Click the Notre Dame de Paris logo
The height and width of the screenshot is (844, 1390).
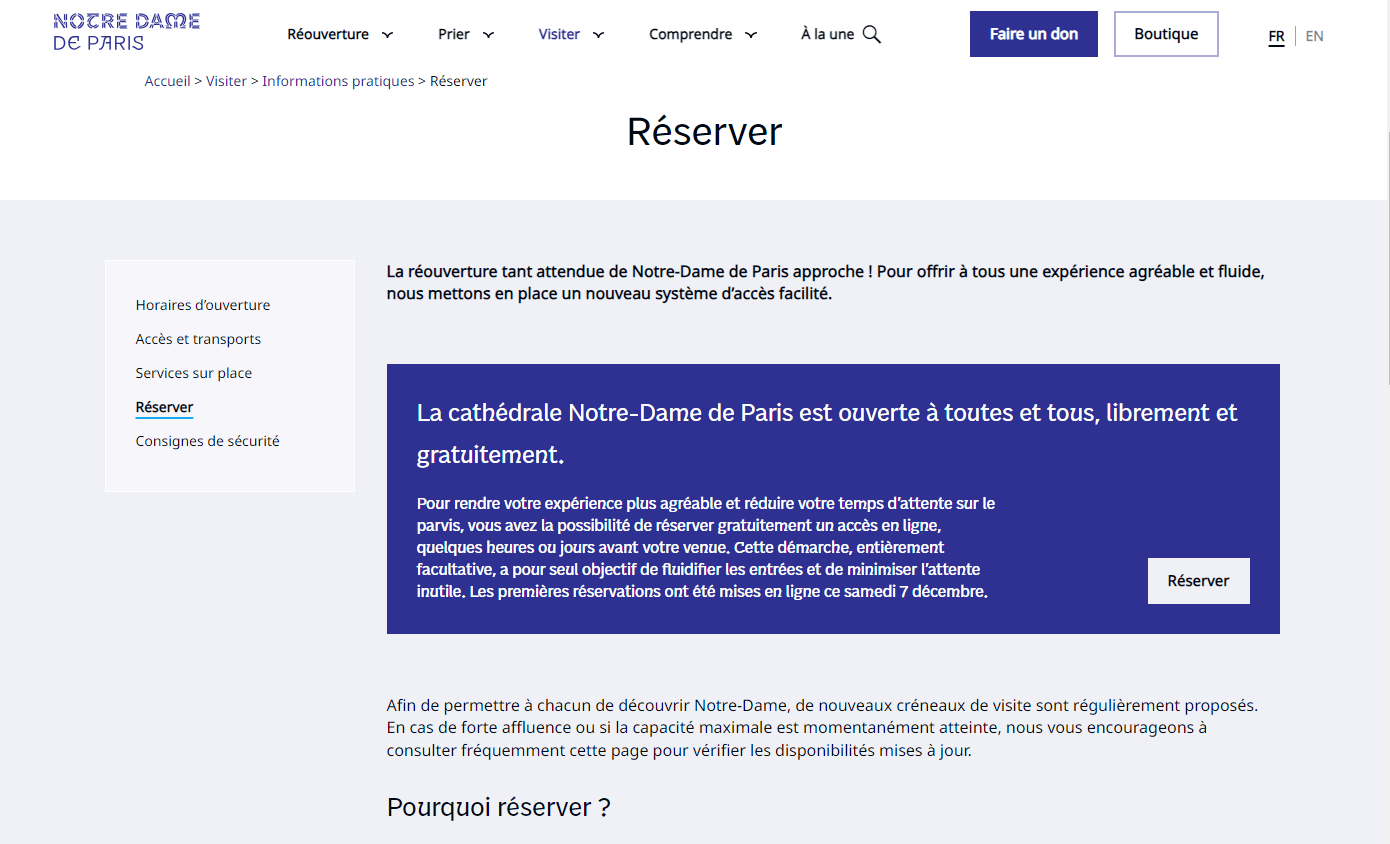pyautogui.click(x=127, y=32)
